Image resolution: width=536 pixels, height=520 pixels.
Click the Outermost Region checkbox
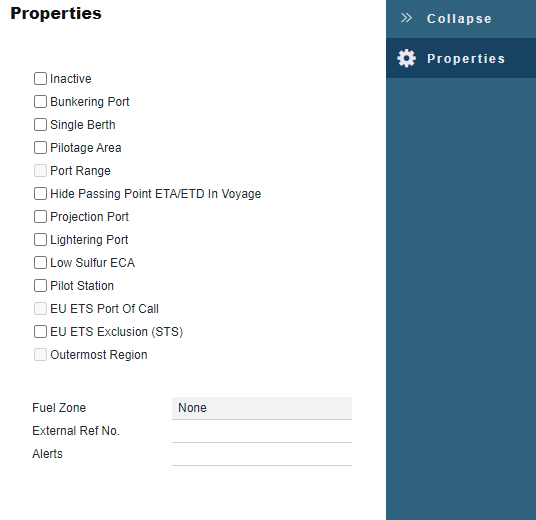click(40, 355)
